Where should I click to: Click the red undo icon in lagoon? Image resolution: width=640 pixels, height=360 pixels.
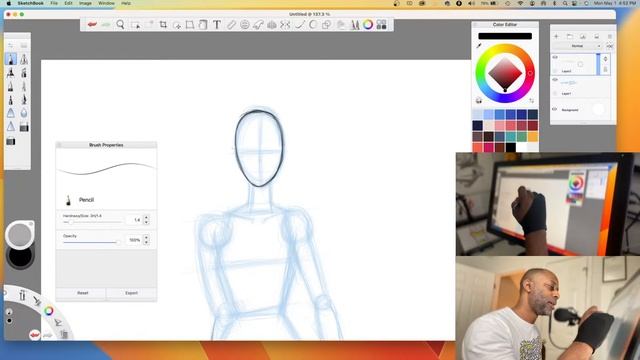click(x=35, y=335)
